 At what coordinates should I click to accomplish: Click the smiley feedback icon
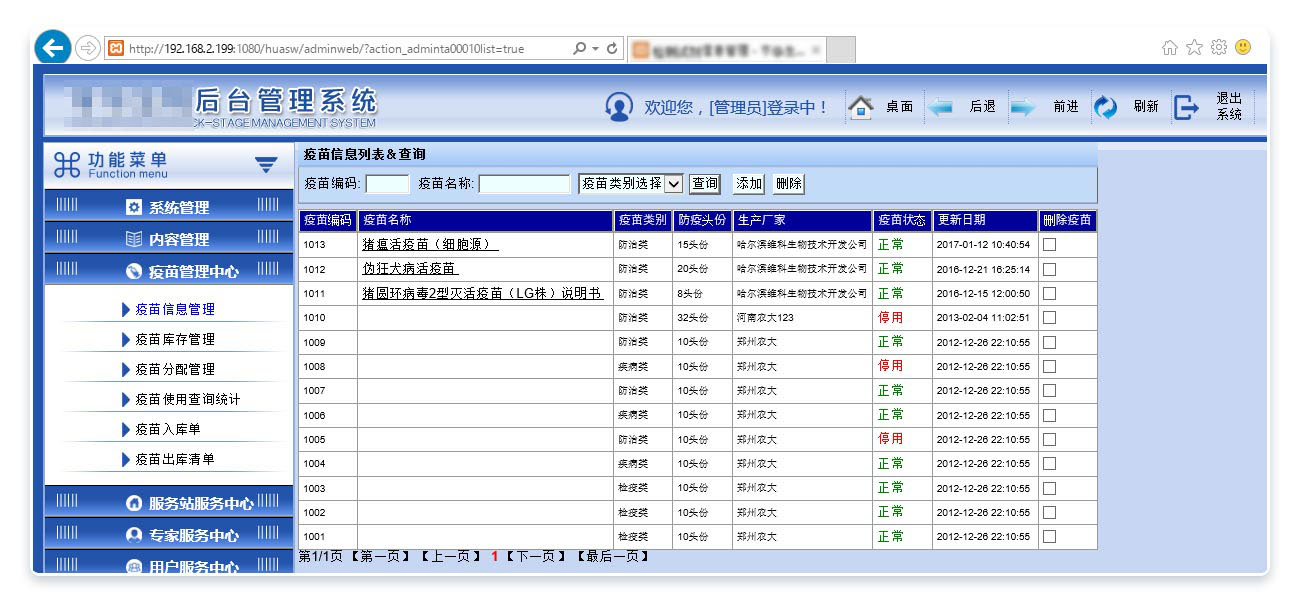1243,48
